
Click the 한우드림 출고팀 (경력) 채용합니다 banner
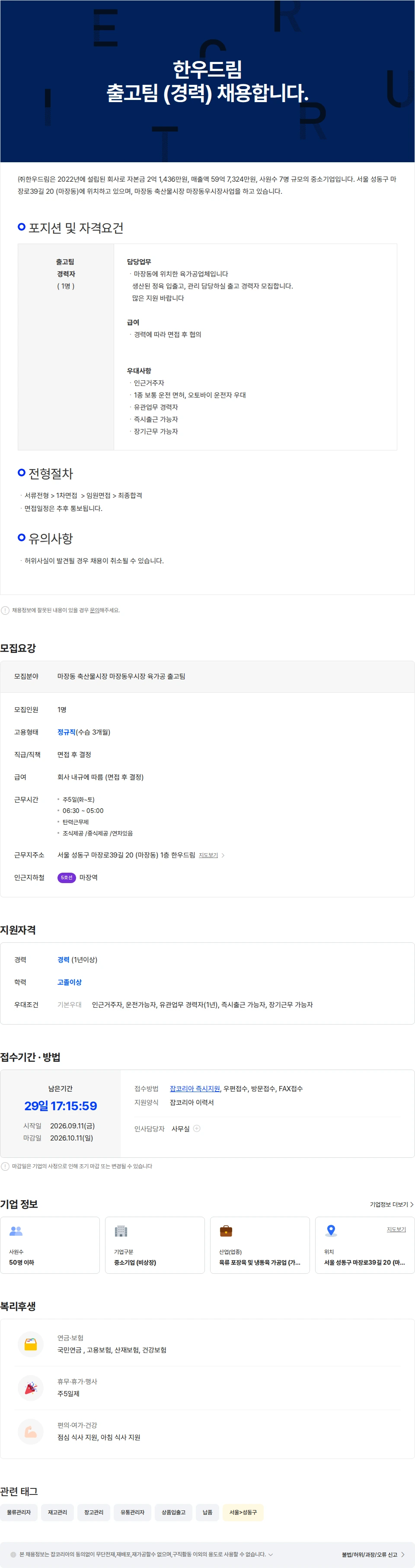pos(207,81)
